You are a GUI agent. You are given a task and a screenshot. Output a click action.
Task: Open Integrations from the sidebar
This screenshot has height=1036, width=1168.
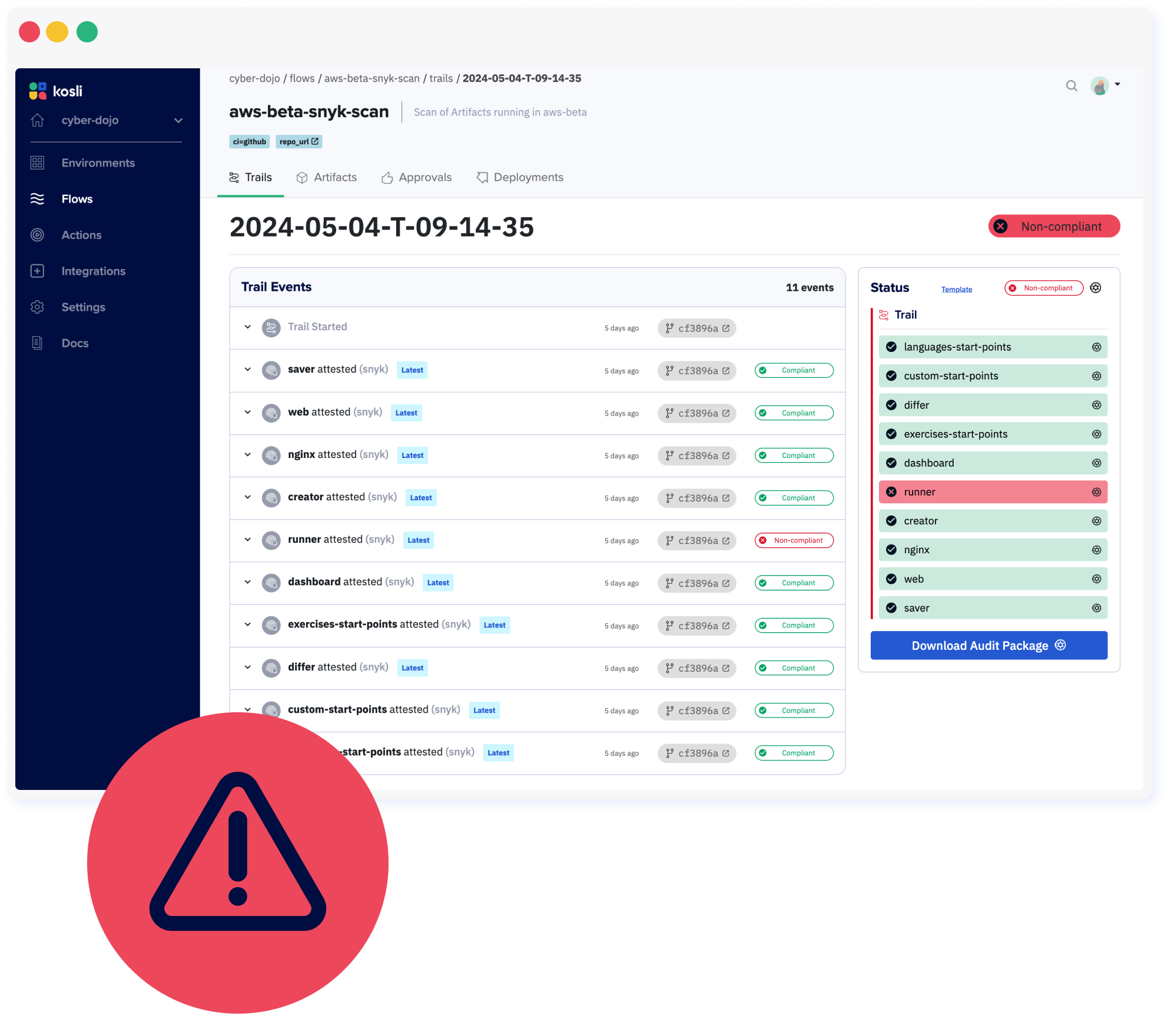coord(93,271)
